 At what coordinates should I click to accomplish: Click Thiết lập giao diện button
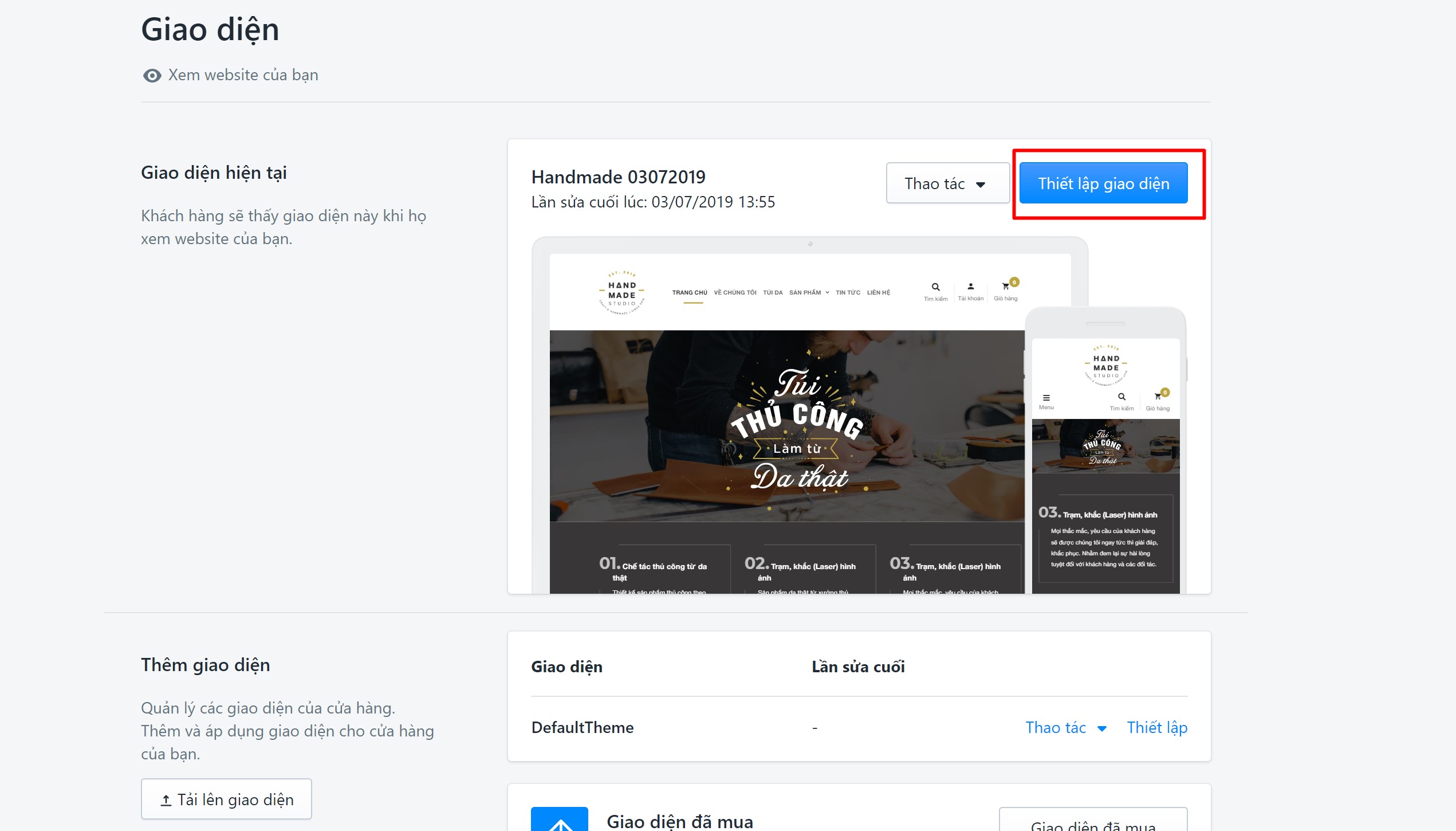pyautogui.click(x=1103, y=183)
